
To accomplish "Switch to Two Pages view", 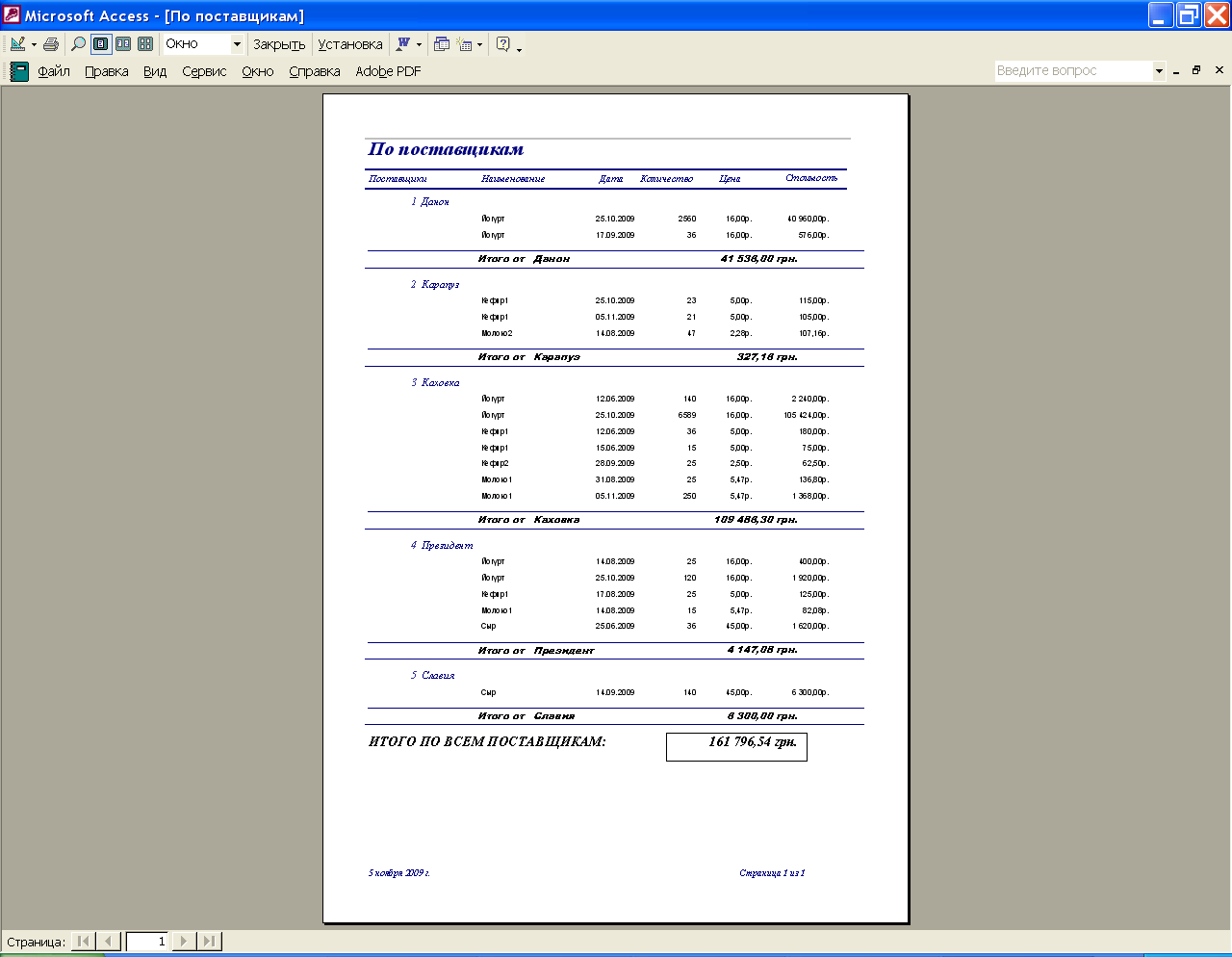I will point(123,44).
